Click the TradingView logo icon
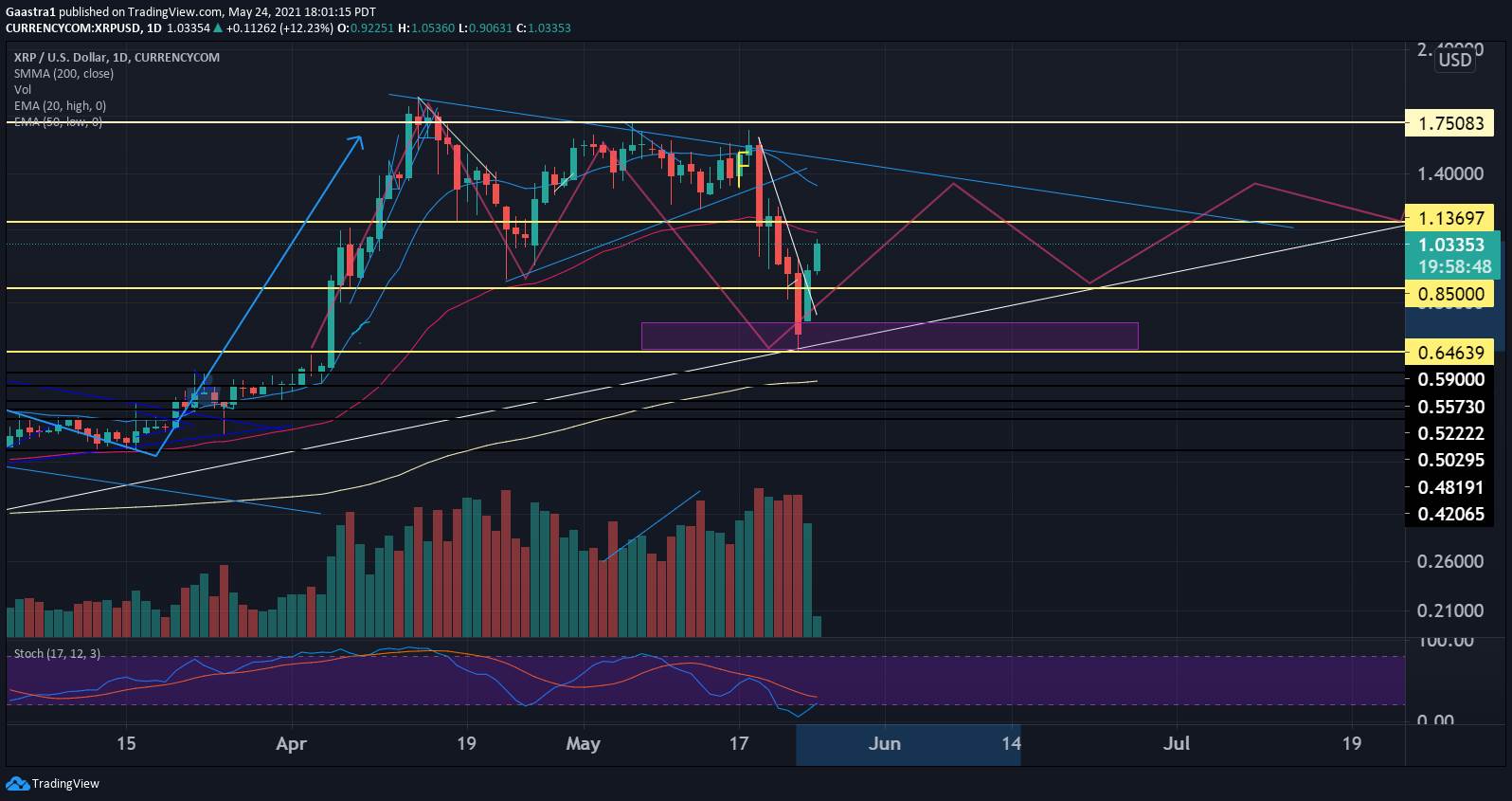 [17, 783]
